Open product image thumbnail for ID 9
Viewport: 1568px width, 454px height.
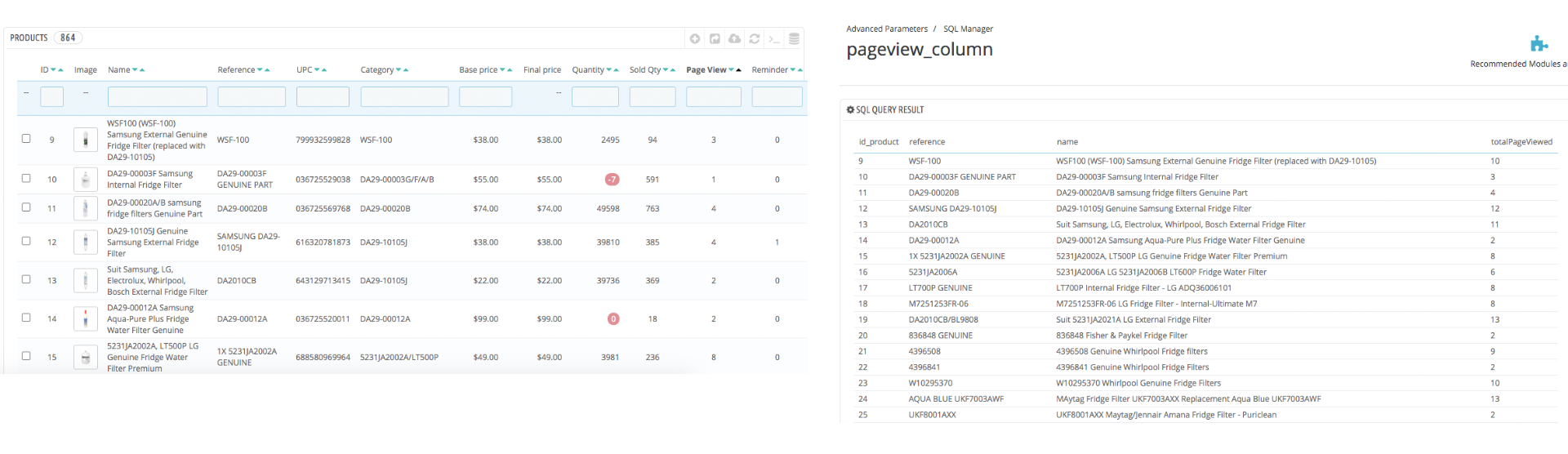point(86,140)
